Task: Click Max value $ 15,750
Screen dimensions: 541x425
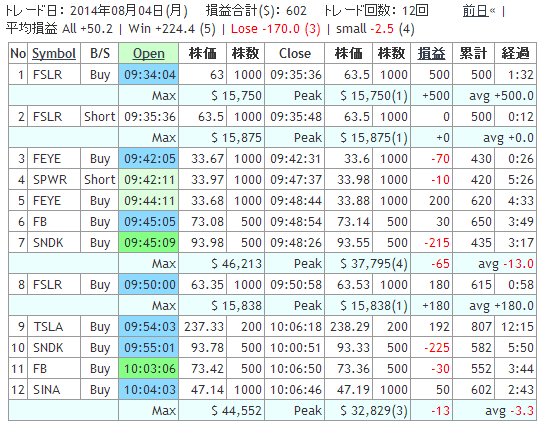Action: point(236,96)
